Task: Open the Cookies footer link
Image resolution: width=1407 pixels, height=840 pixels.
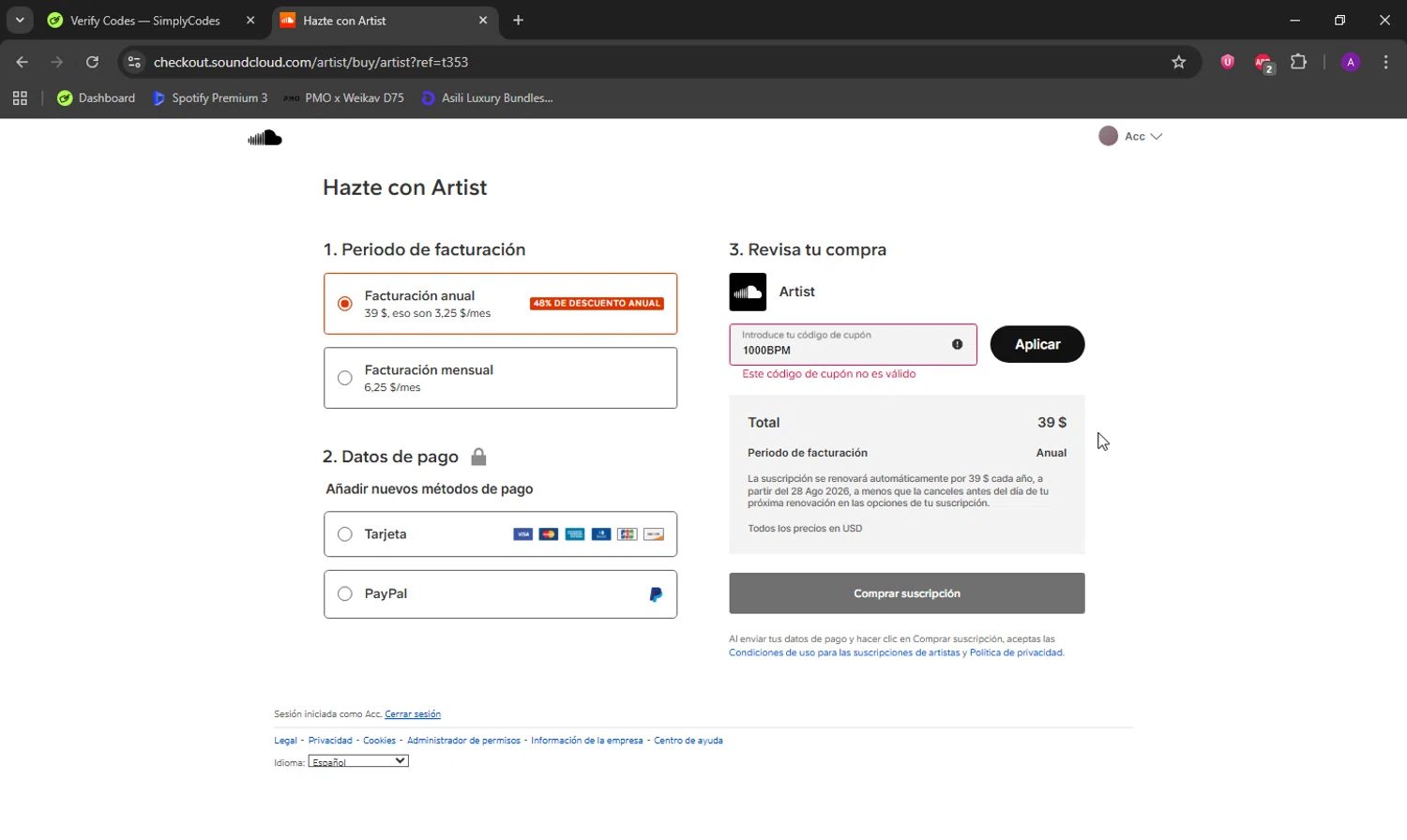Action: pos(380,741)
